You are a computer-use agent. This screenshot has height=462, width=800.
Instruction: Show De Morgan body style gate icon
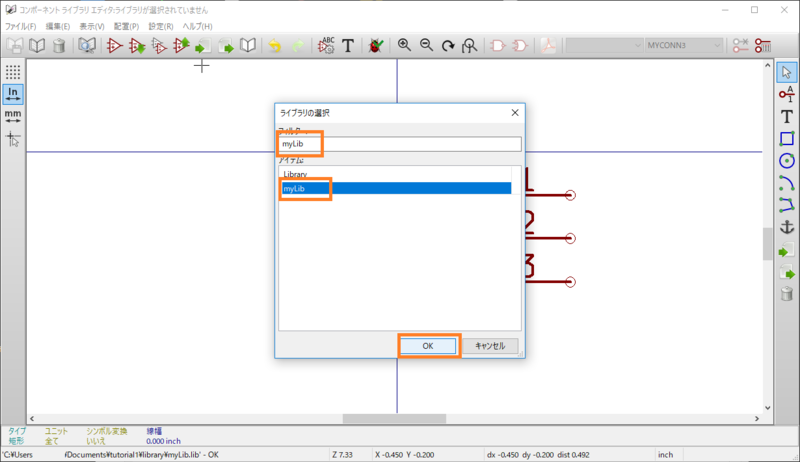pyautogui.click(x=520, y=45)
